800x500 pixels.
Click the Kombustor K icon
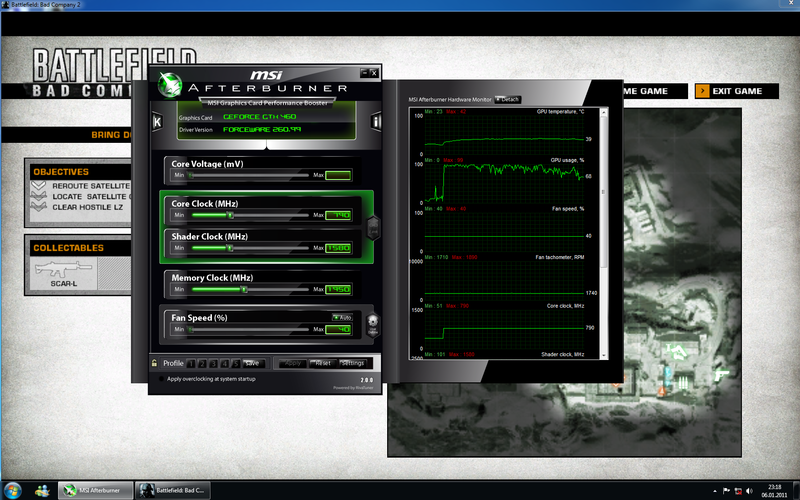157,122
